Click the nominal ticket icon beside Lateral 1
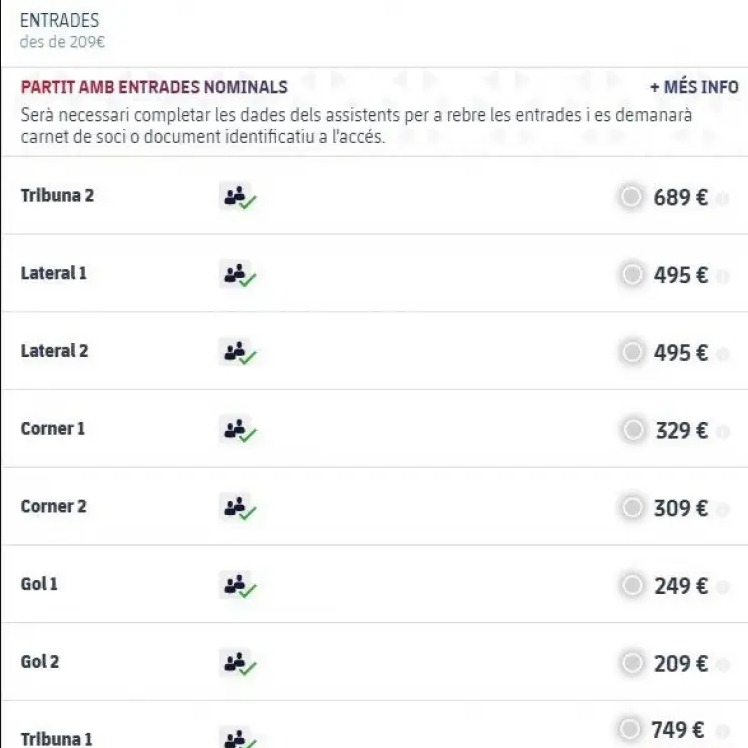748x748 pixels. (x=239, y=274)
